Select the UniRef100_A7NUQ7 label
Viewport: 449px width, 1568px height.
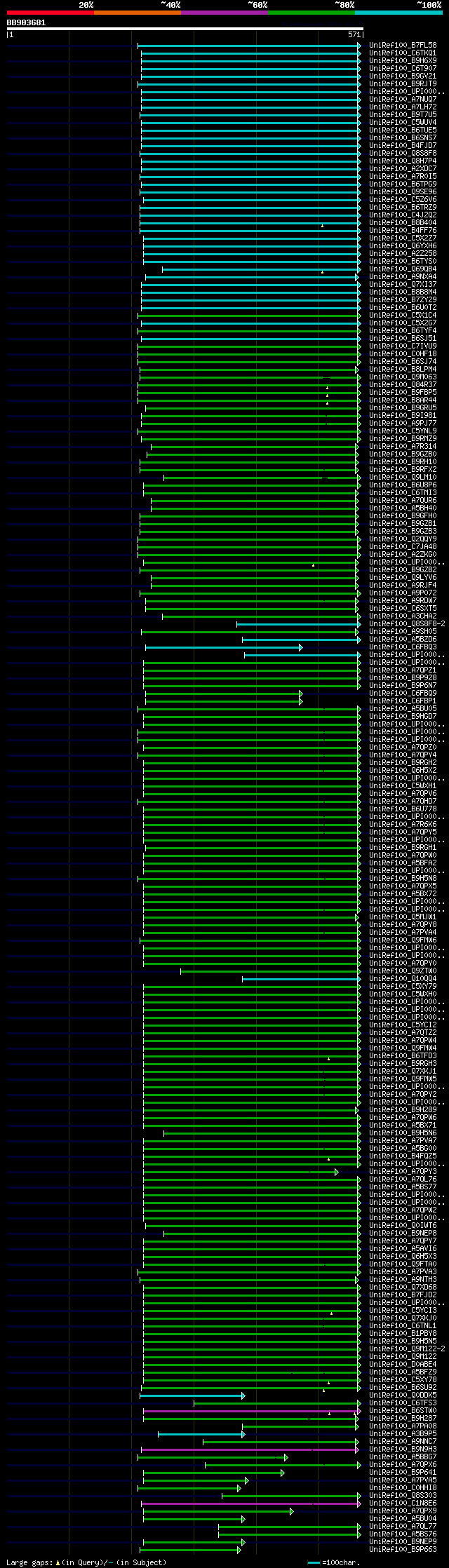[x=403, y=100]
